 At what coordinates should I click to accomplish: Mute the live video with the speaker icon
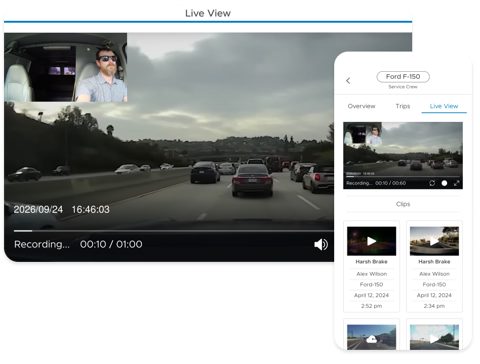pos(321,244)
